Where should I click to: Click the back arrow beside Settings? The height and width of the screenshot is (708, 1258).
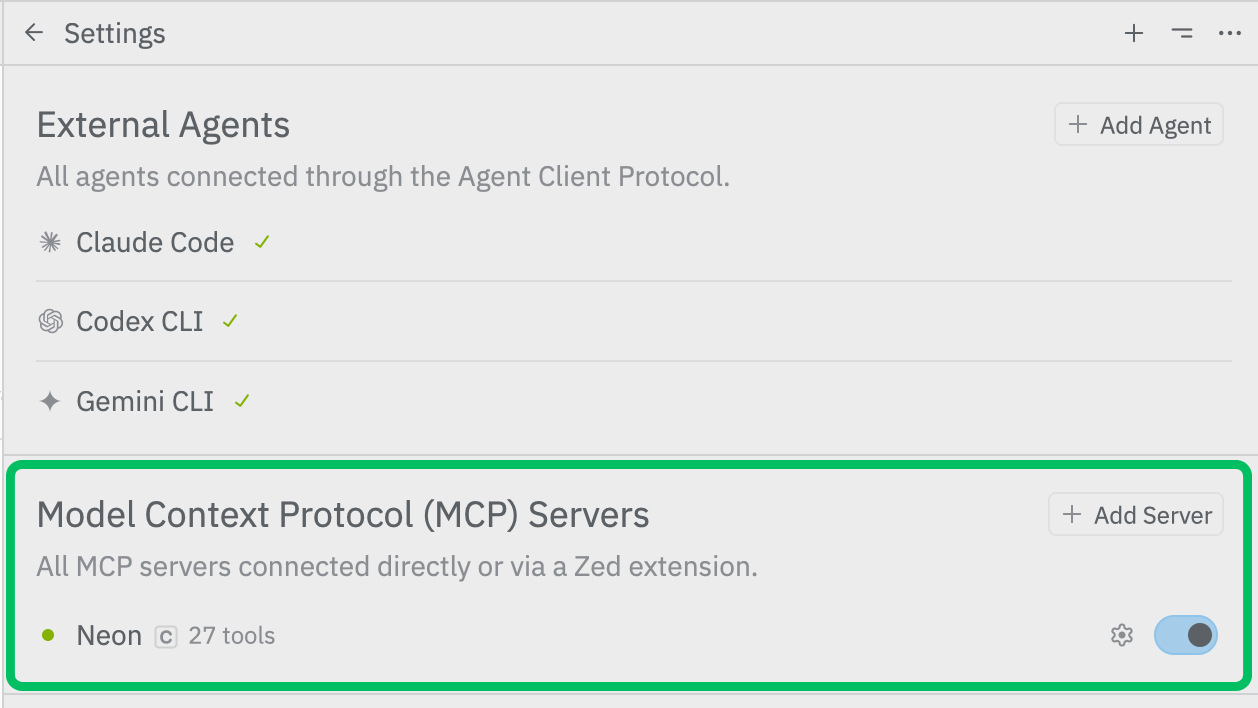[x=34, y=33]
